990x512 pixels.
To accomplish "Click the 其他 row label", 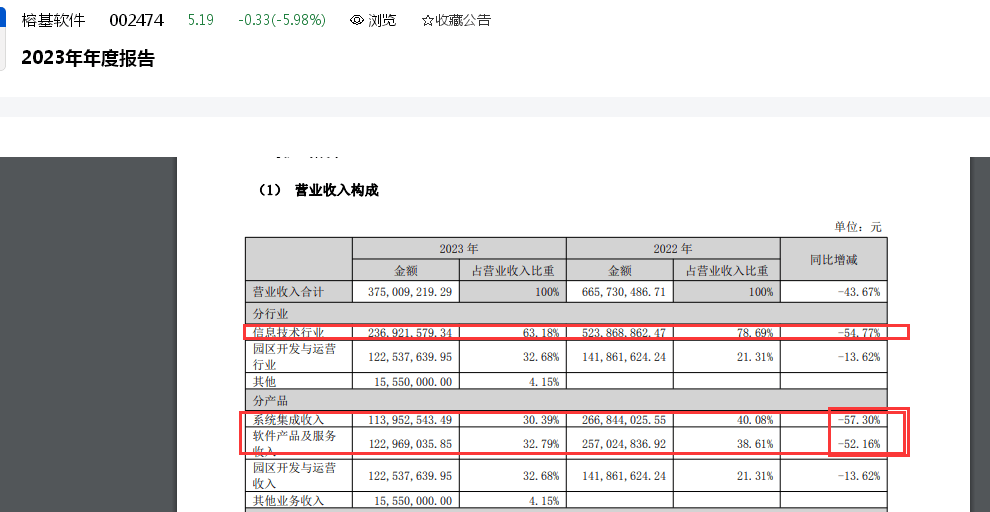I will (265, 382).
